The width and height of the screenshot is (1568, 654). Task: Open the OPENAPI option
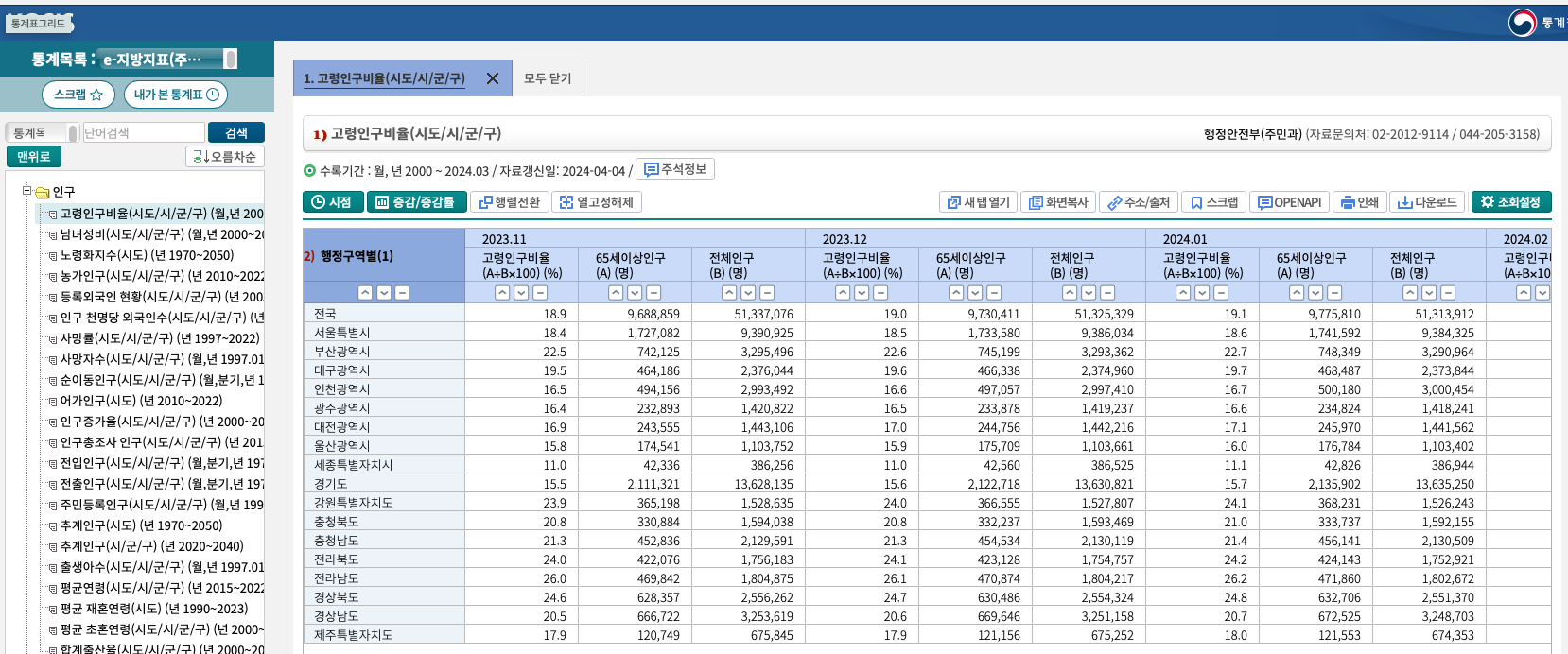pos(1288,202)
